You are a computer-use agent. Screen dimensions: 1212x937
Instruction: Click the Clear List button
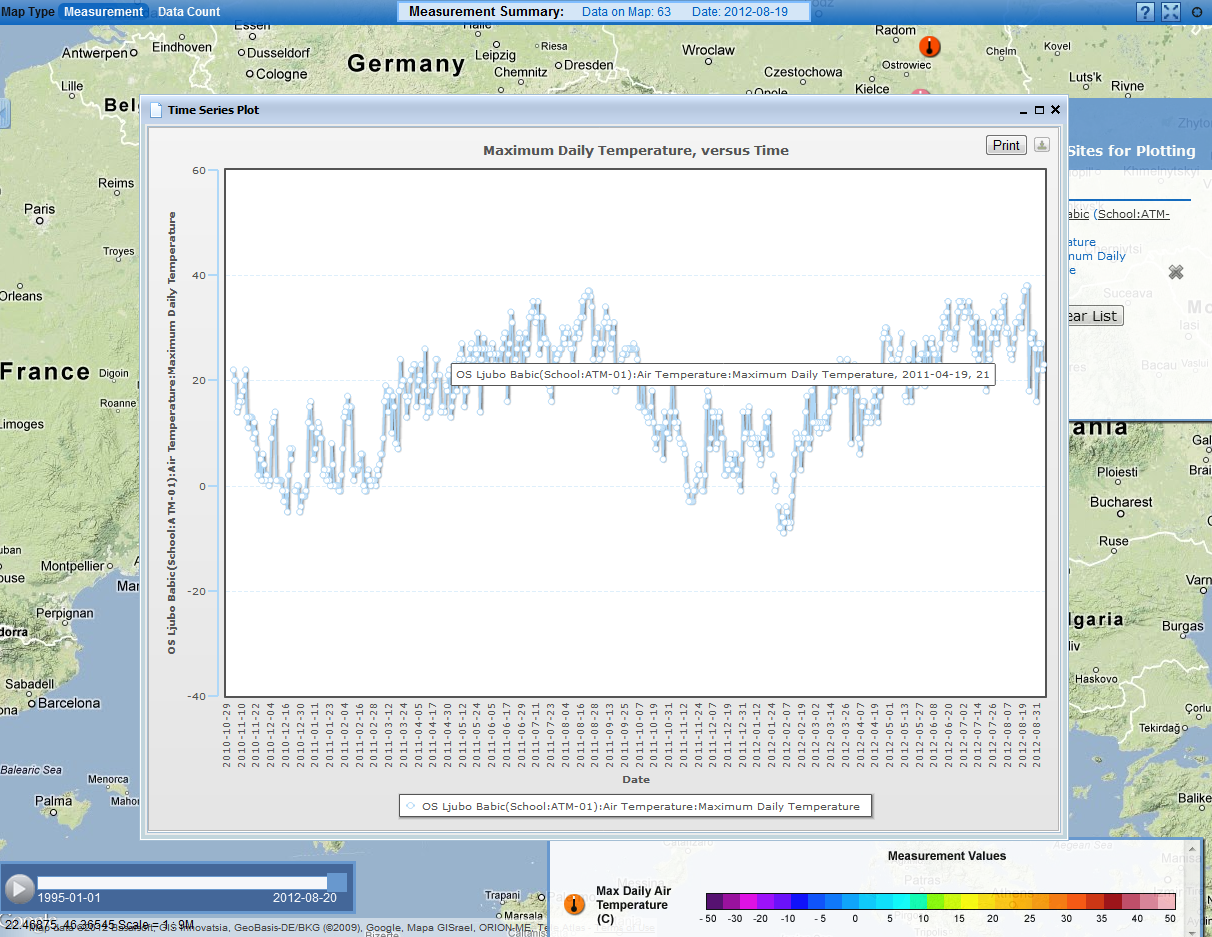(x=1094, y=316)
